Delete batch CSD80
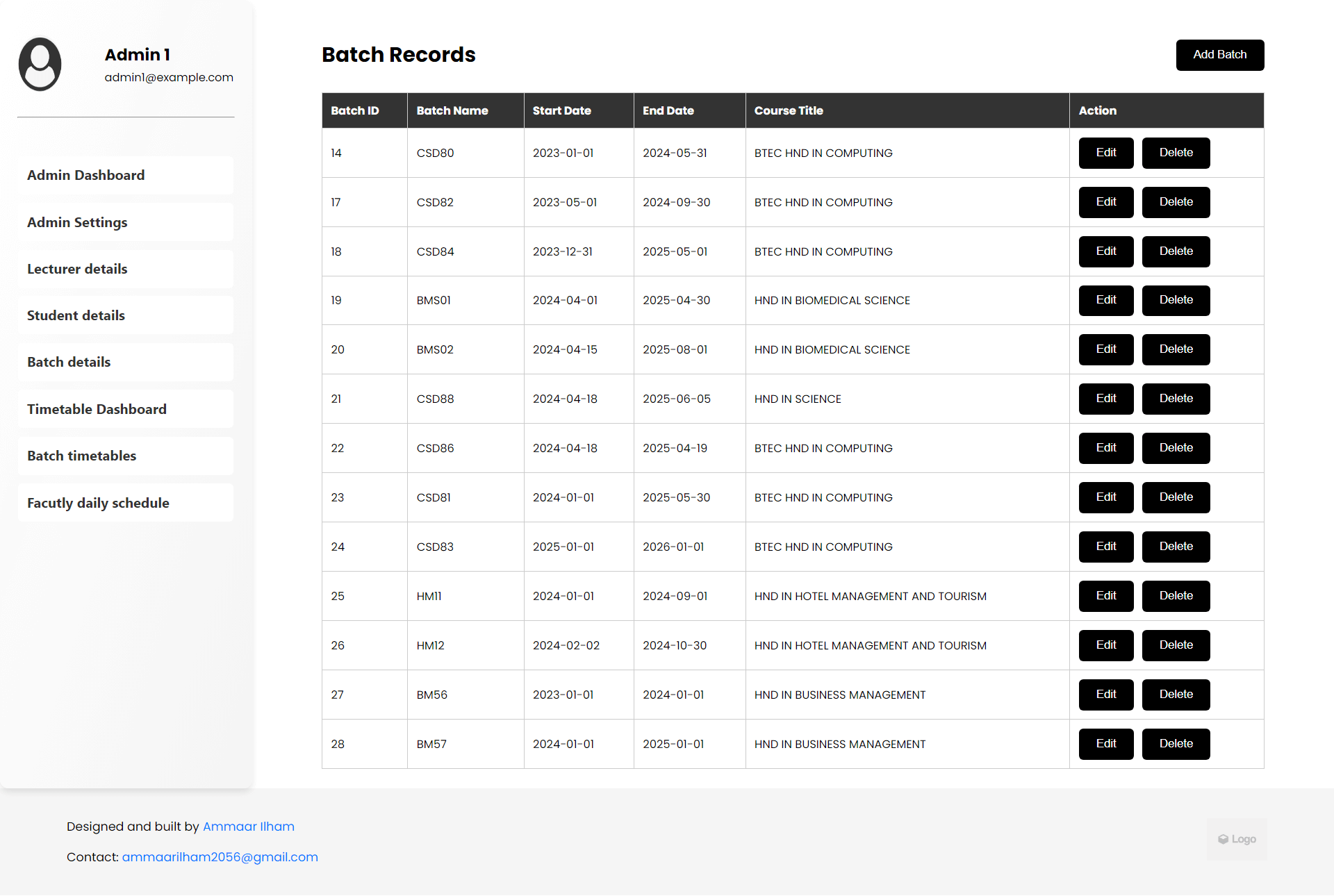The height and width of the screenshot is (896, 1334). pos(1176,153)
